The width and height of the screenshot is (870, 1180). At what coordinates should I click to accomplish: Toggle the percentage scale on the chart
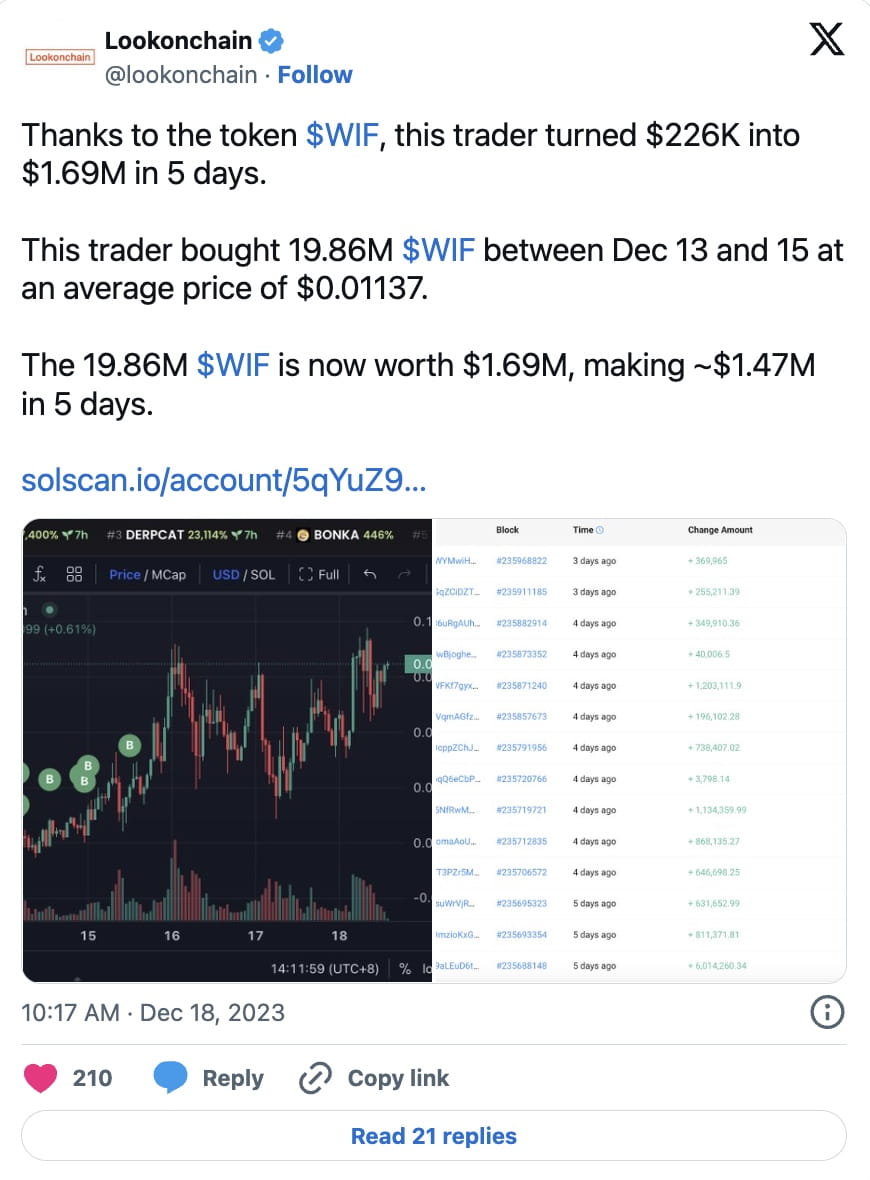pyautogui.click(x=405, y=968)
